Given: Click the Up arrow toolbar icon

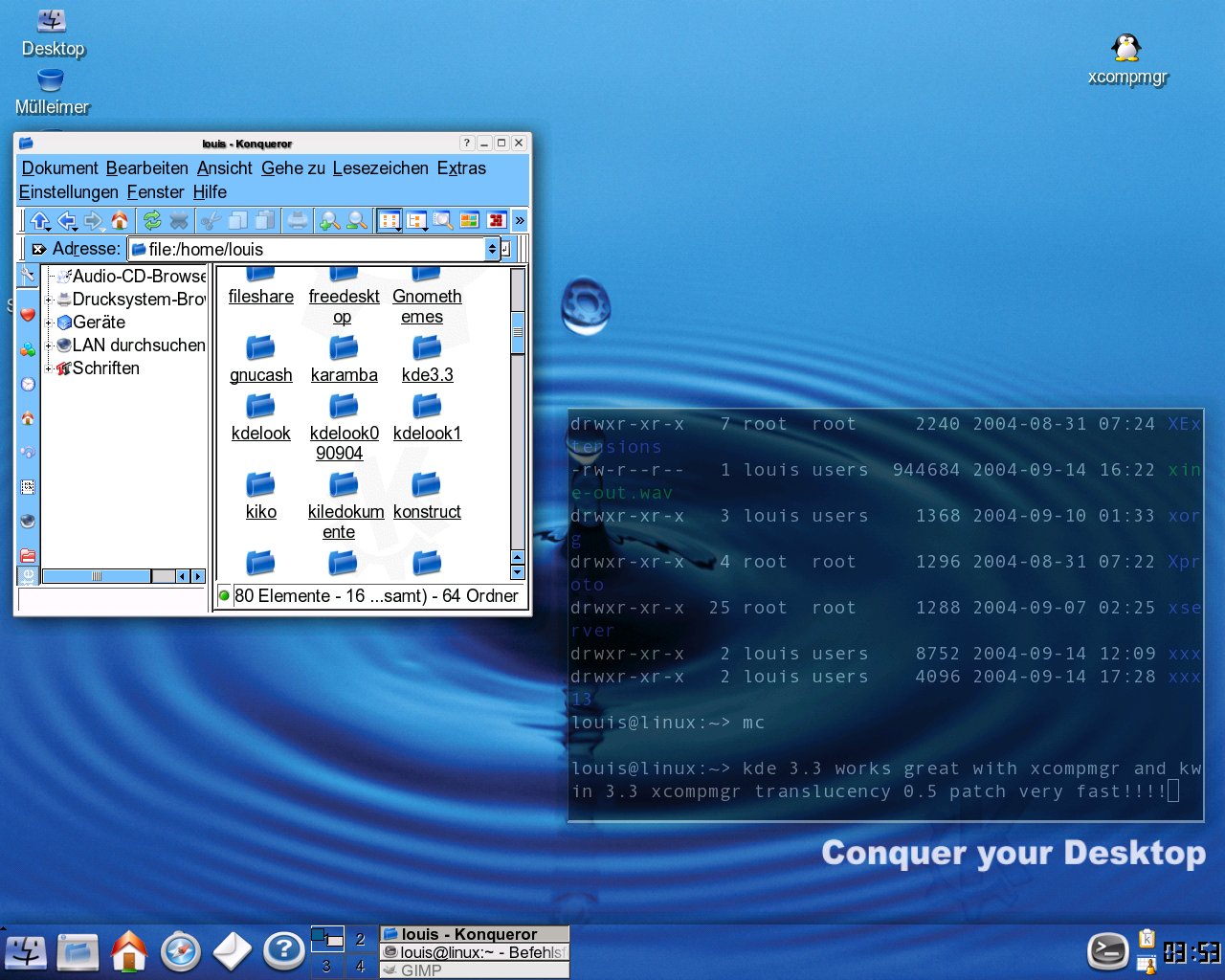Looking at the screenshot, I should click(39, 221).
